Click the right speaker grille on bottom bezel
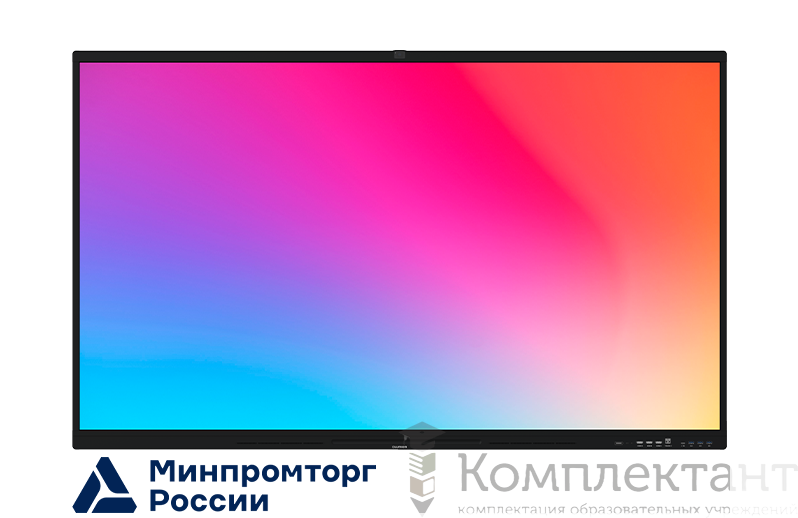Image resolution: width=798 pixels, height=518 pixels. (520, 442)
